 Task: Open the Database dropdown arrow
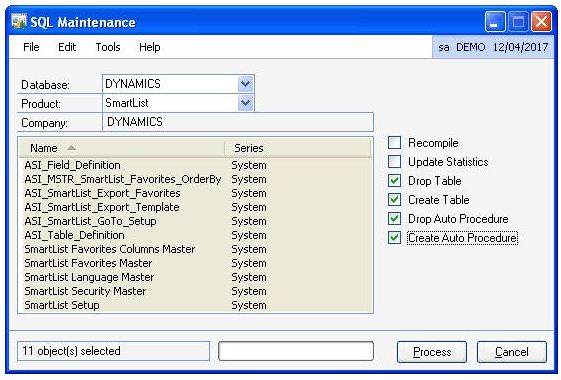(x=245, y=84)
